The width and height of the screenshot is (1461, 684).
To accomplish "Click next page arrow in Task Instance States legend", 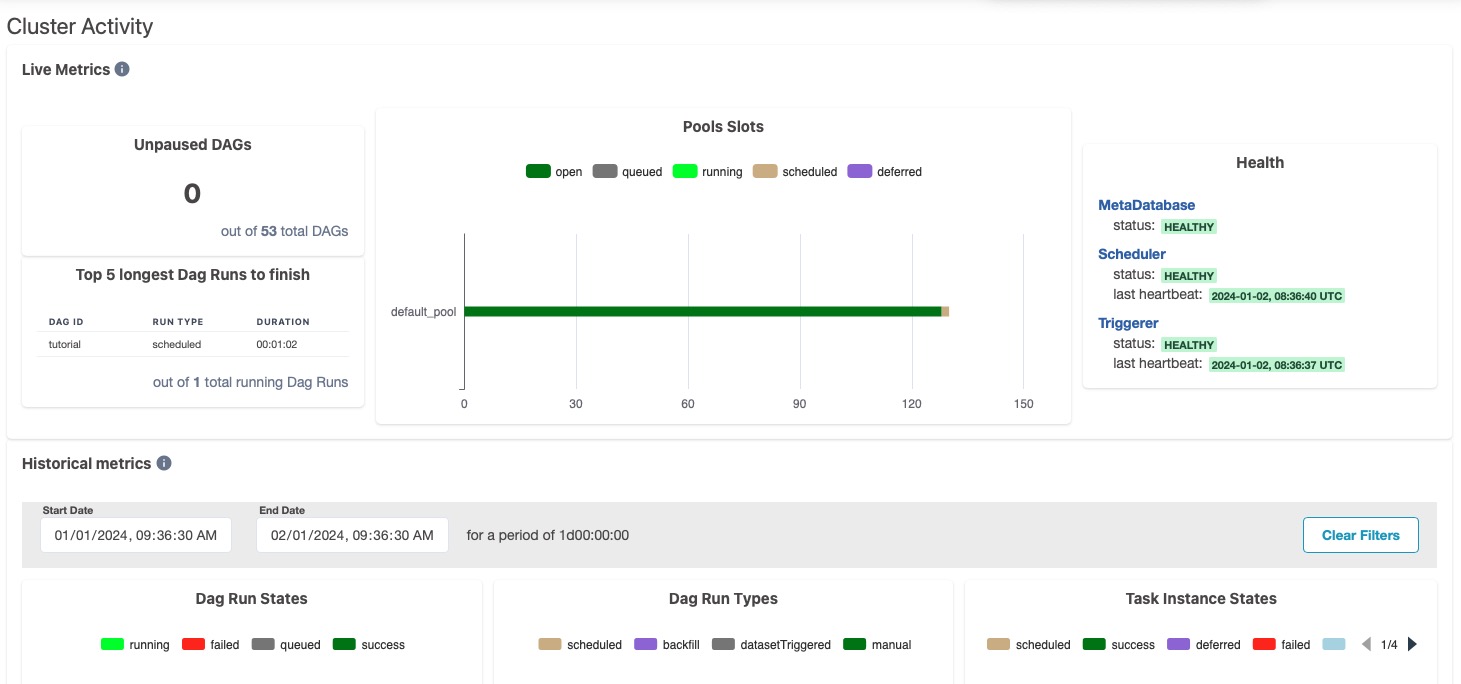I will pyautogui.click(x=1412, y=644).
